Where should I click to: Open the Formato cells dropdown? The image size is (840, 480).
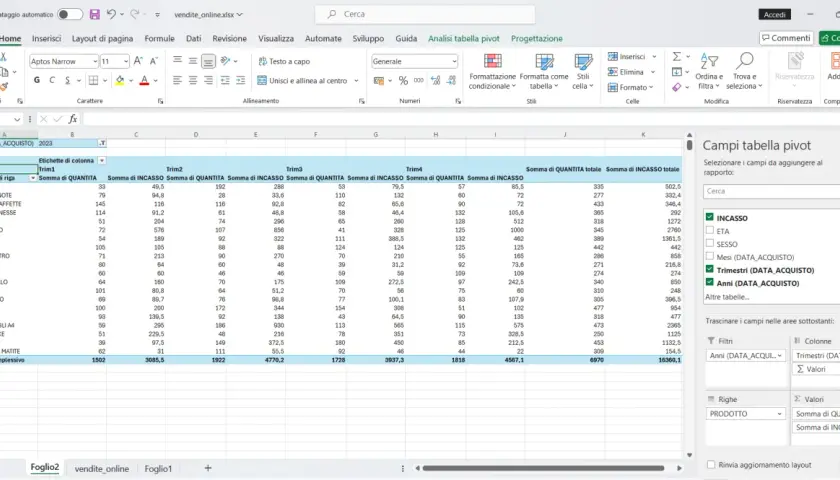[x=651, y=87]
